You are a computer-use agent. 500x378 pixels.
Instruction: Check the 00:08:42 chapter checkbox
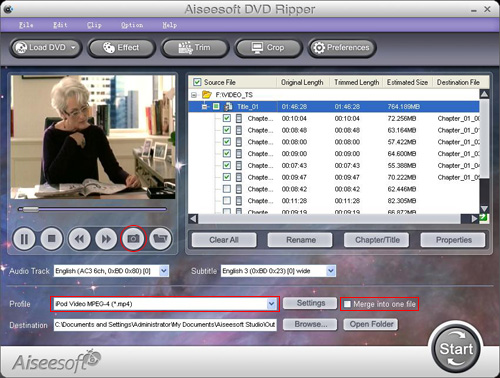point(227,189)
